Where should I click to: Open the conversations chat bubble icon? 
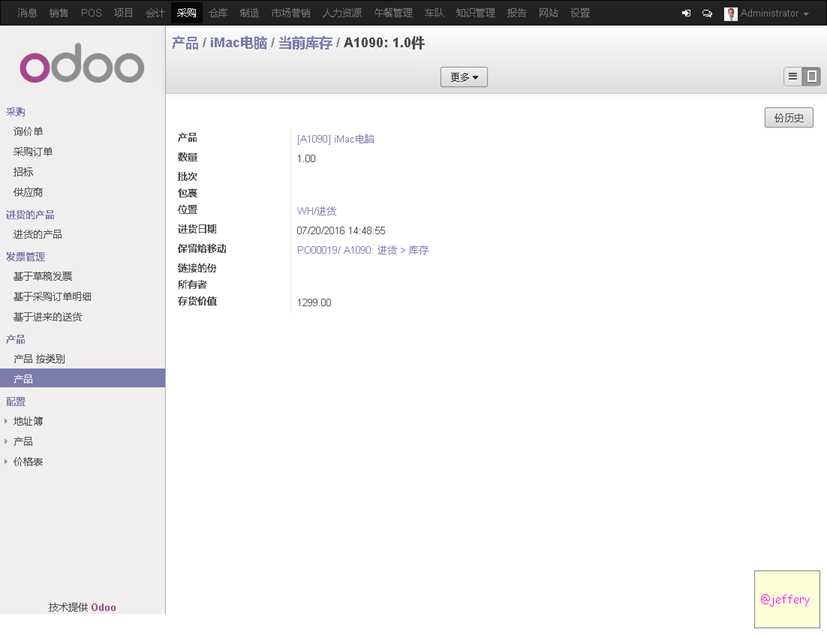click(x=707, y=13)
